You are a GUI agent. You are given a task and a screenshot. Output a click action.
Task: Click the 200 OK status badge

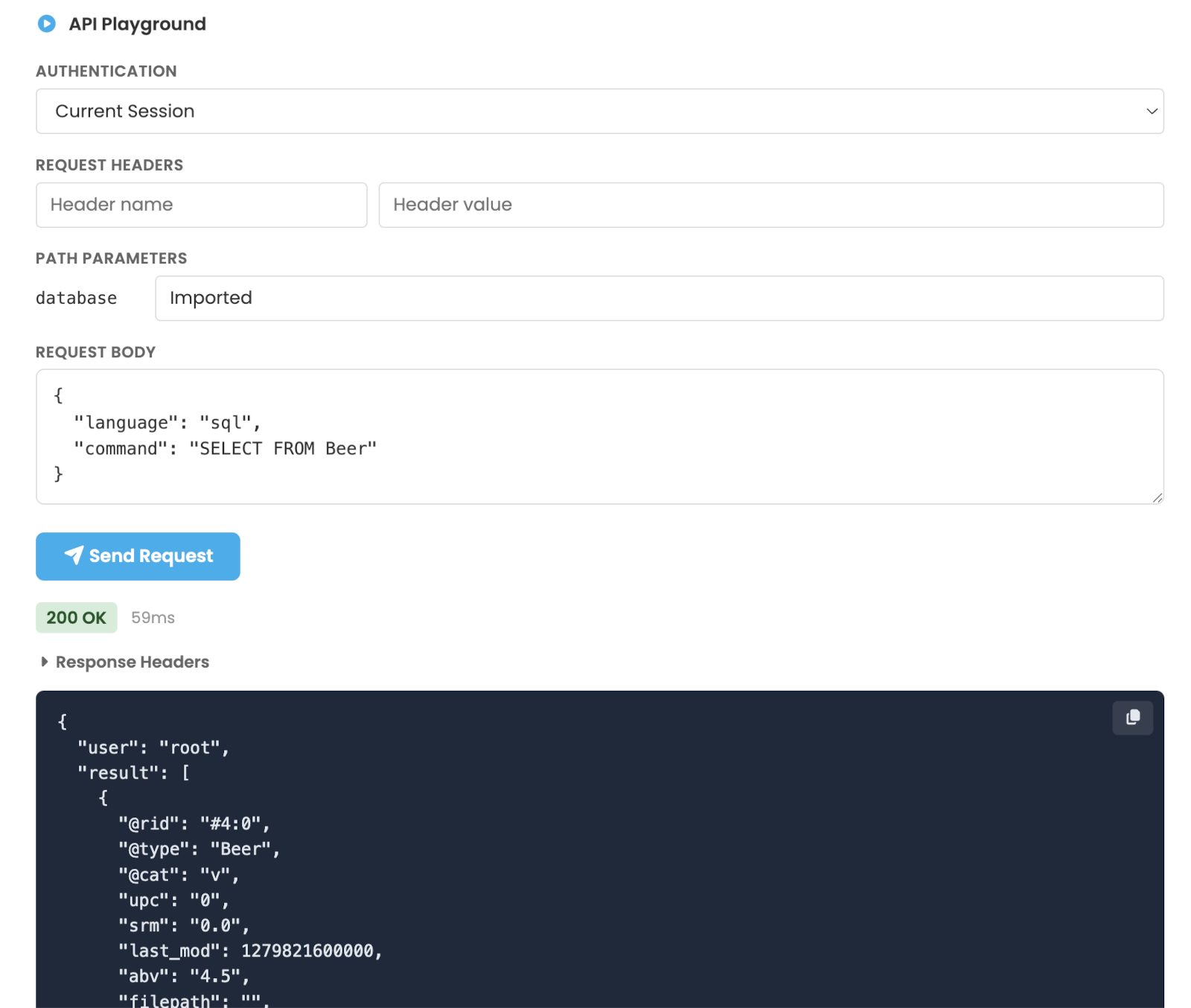click(76, 617)
